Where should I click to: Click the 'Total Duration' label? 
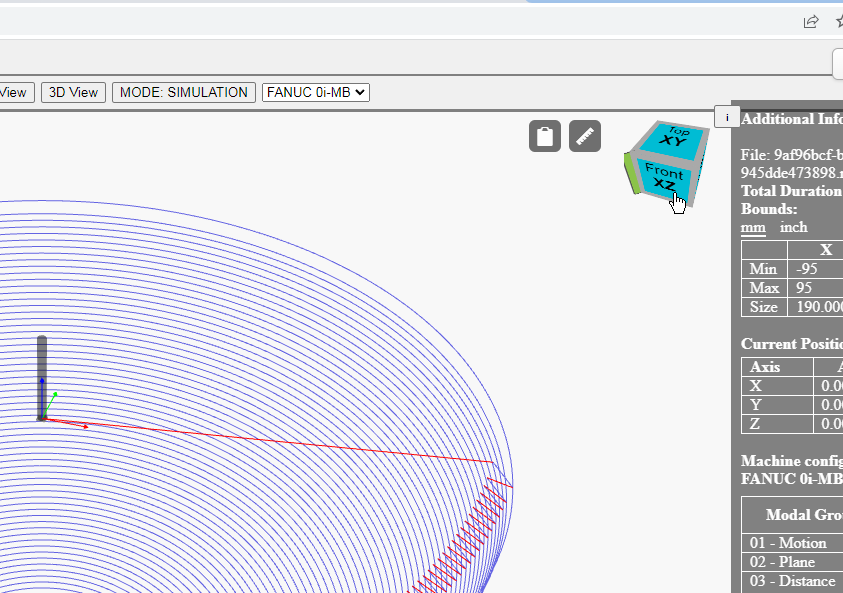point(791,191)
